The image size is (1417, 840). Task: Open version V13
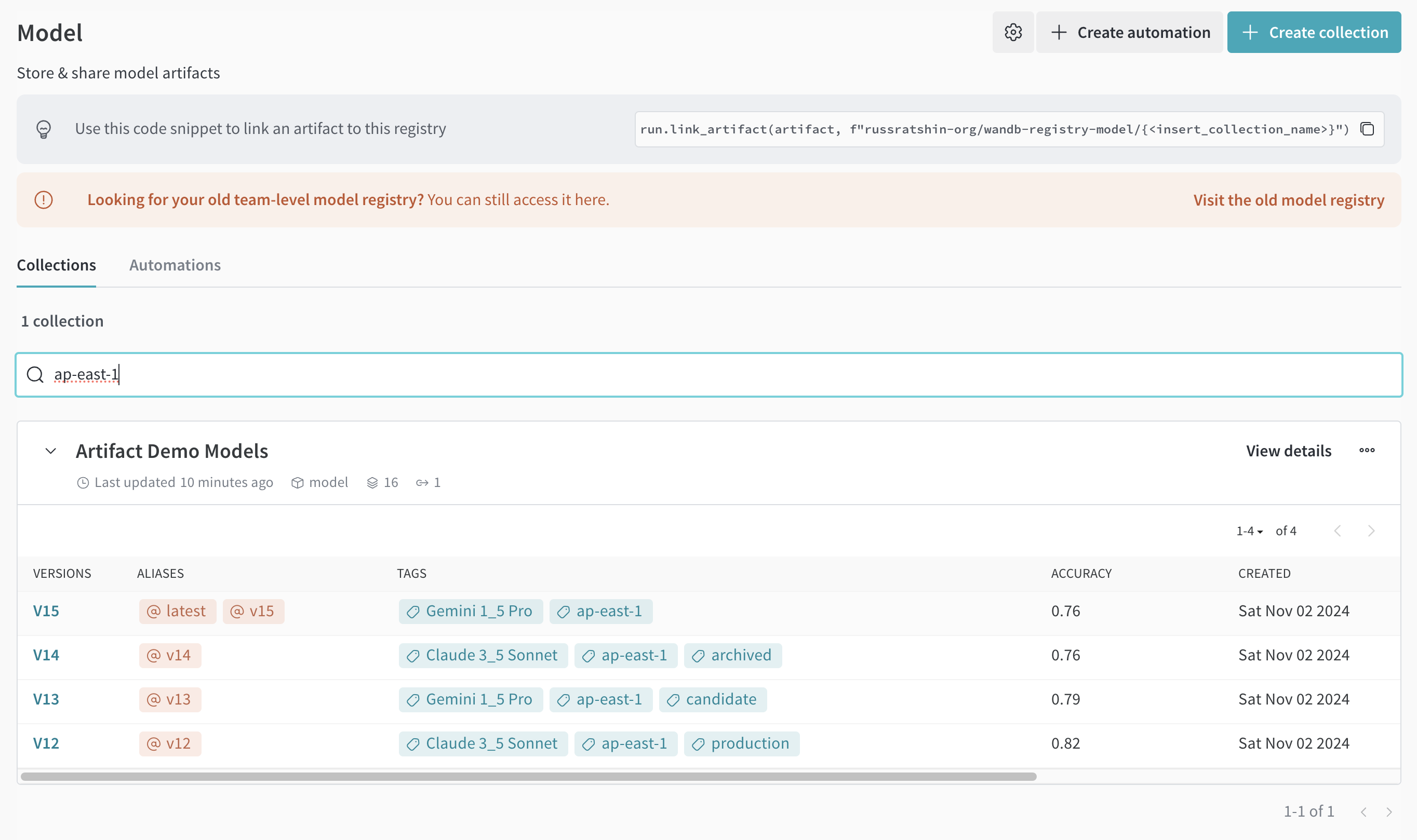46,700
